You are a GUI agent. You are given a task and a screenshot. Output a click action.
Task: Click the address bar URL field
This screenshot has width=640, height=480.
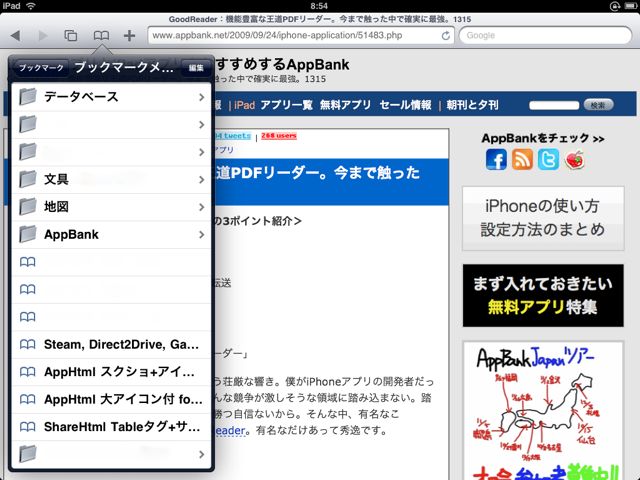coord(301,36)
